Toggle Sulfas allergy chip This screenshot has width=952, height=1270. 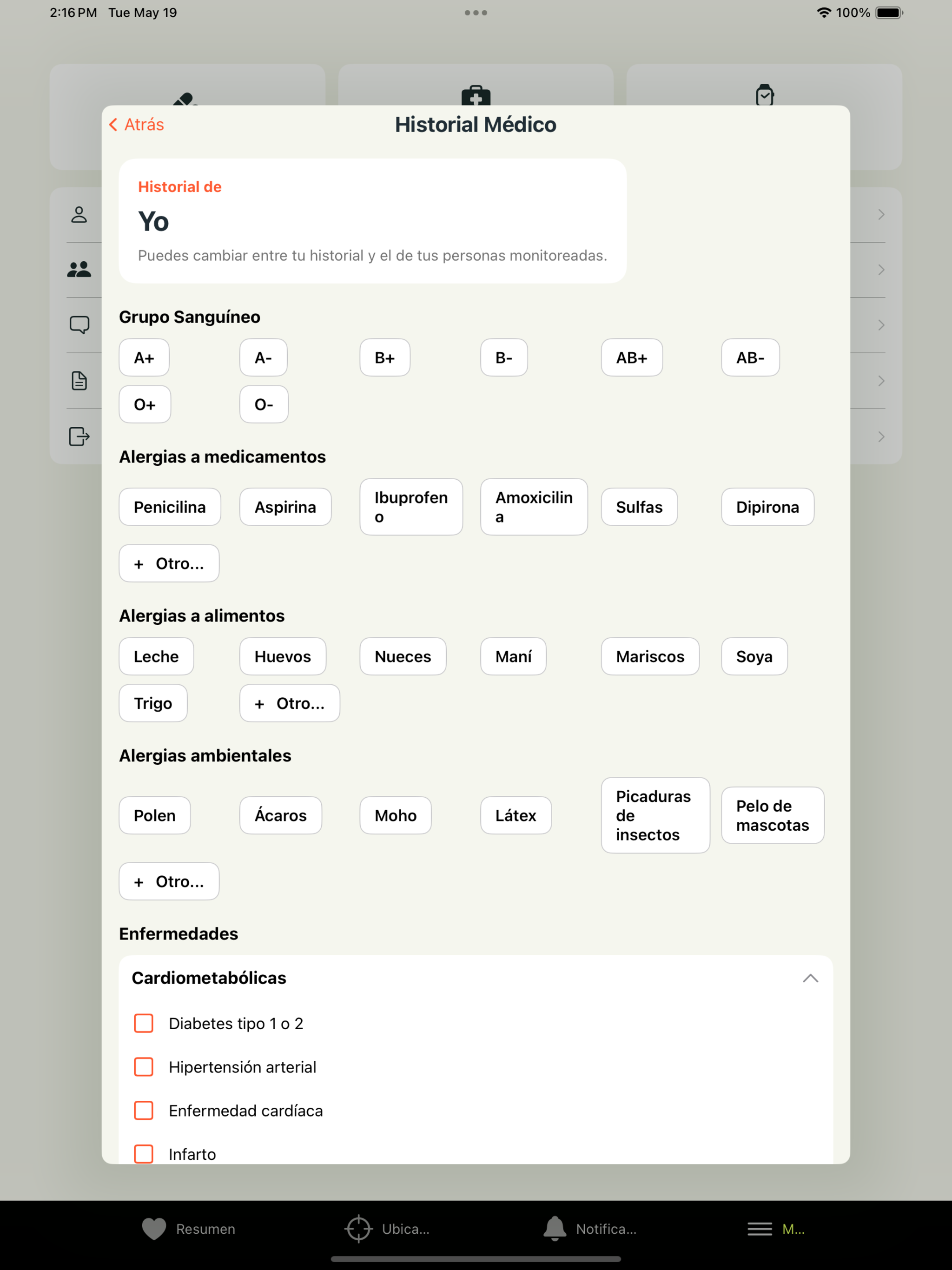pyautogui.click(x=639, y=507)
